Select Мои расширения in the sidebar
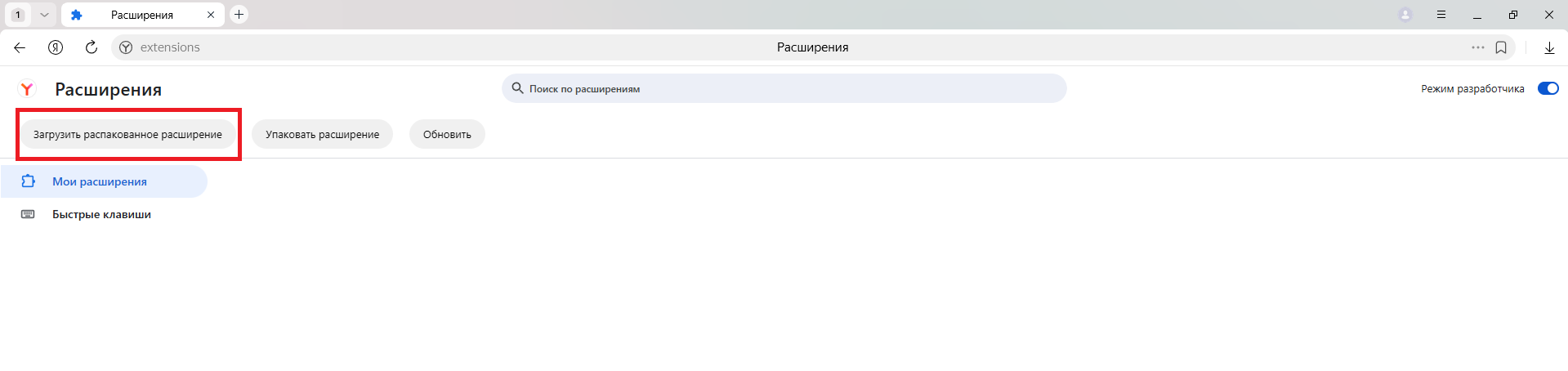 (104, 181)
